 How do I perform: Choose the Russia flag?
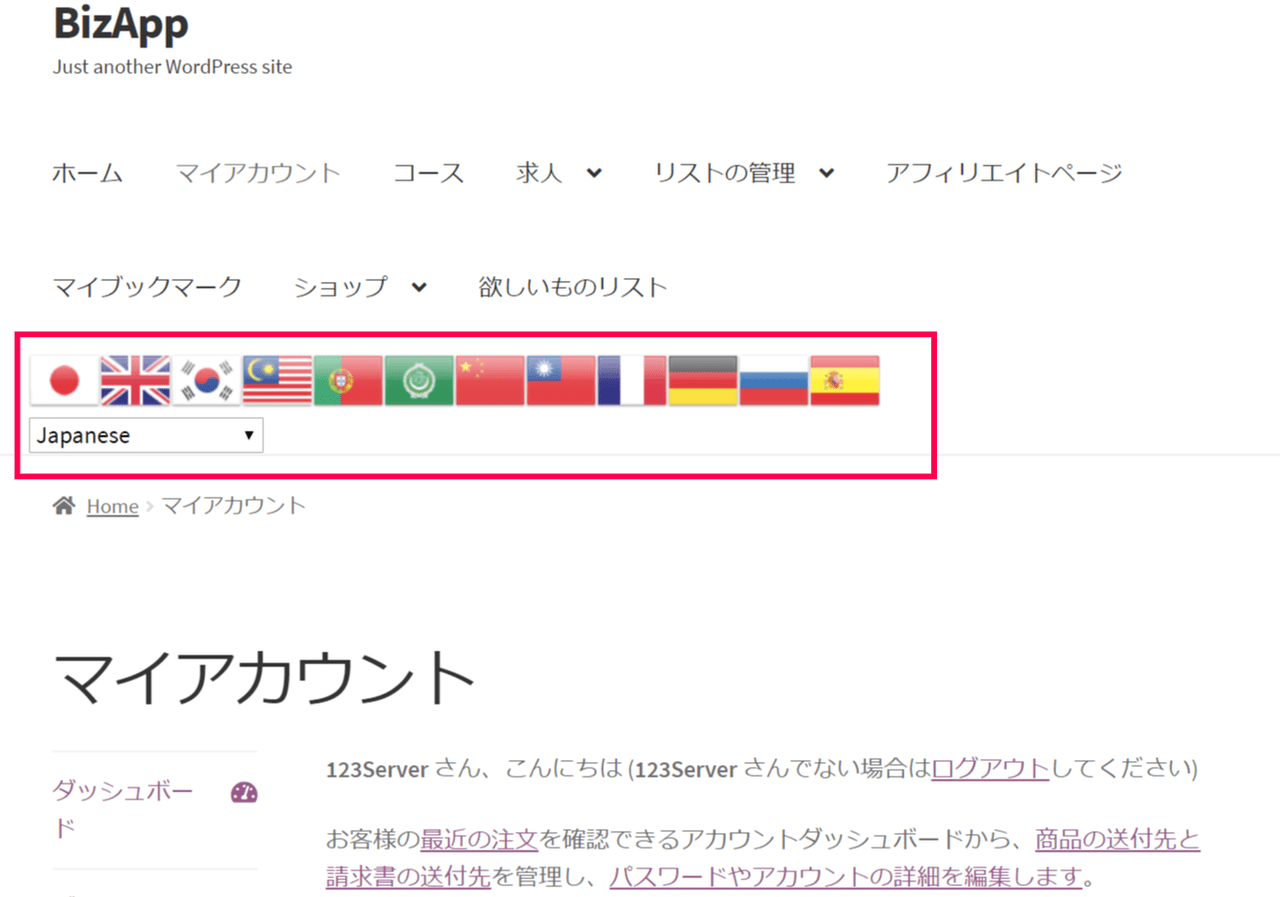(x=774, y=380)
